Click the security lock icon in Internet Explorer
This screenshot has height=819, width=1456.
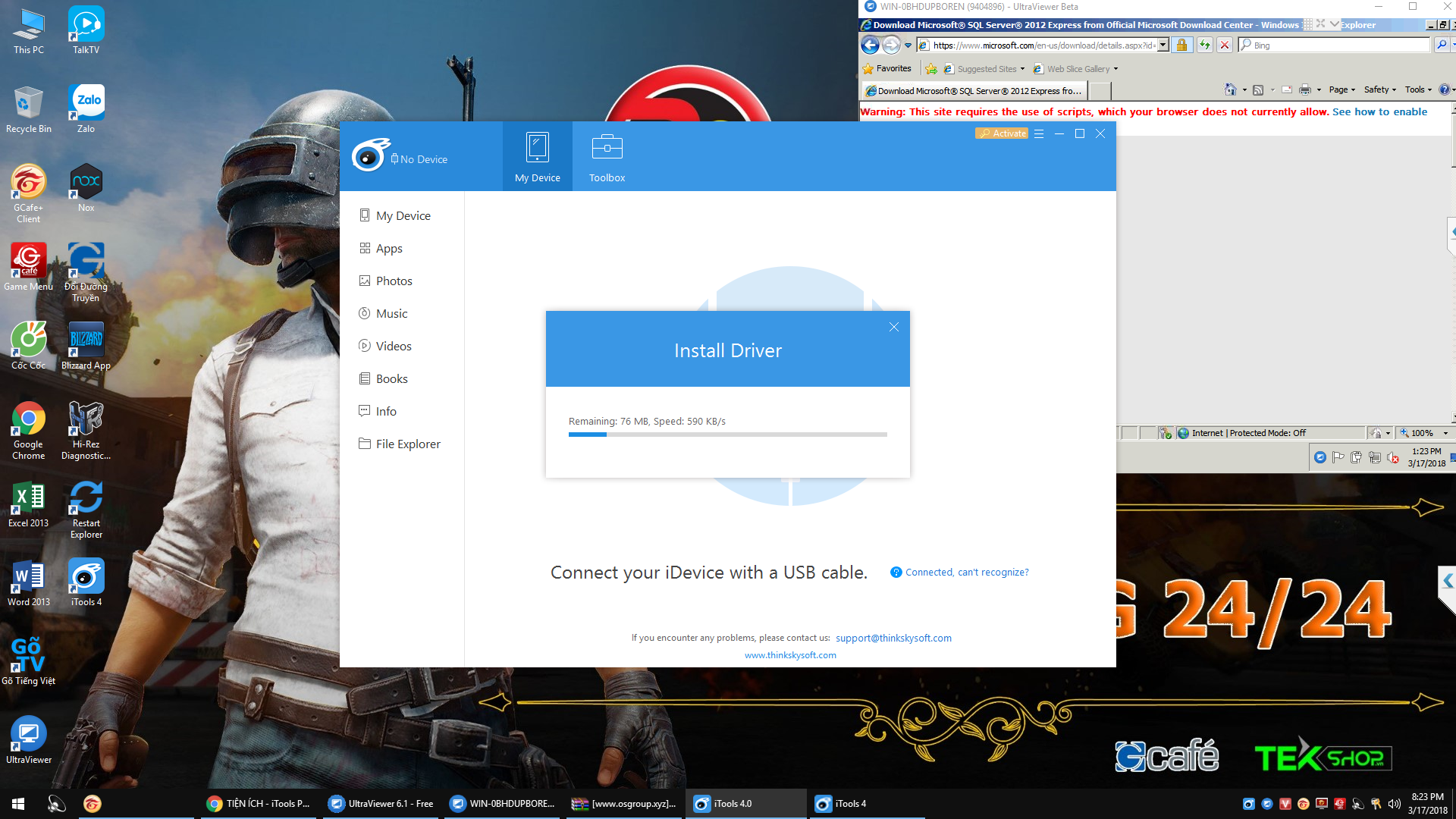1181,45
